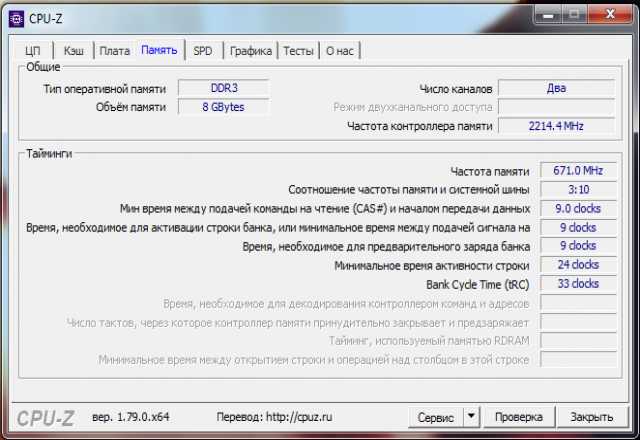Select the Память tab
The height and width of the screenshot is (440, 640).
pos(159,50)
